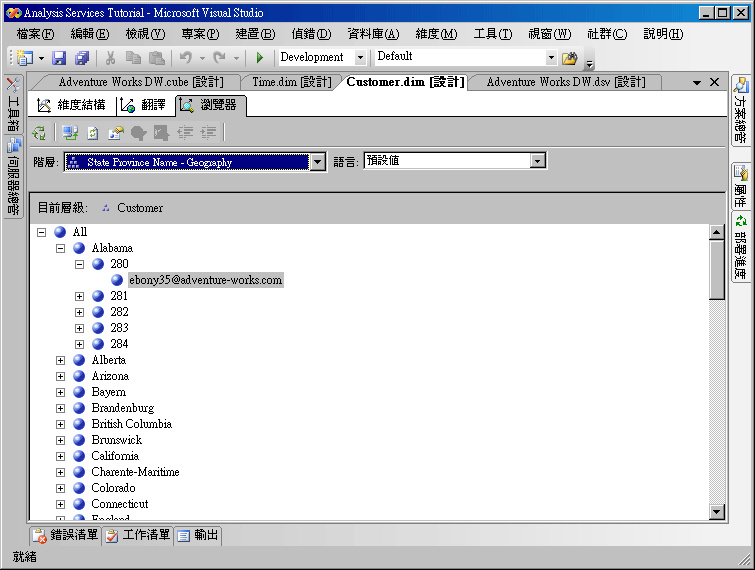The height and width of the screenshot is (570, 755).
Task: Click the Paste clipboard icon
Action: pyautogui.click(x=156, y=58)
